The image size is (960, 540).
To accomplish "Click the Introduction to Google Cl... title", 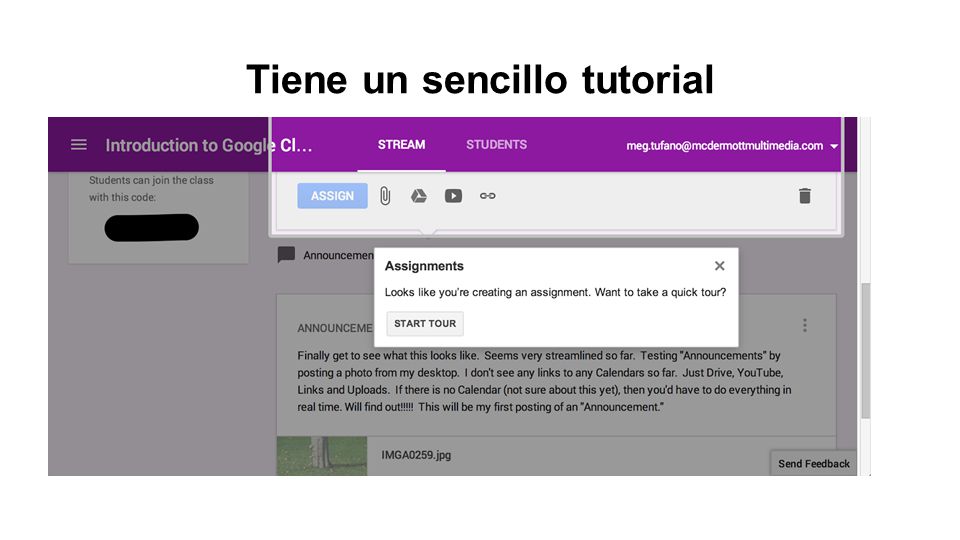I will (209, 145).
